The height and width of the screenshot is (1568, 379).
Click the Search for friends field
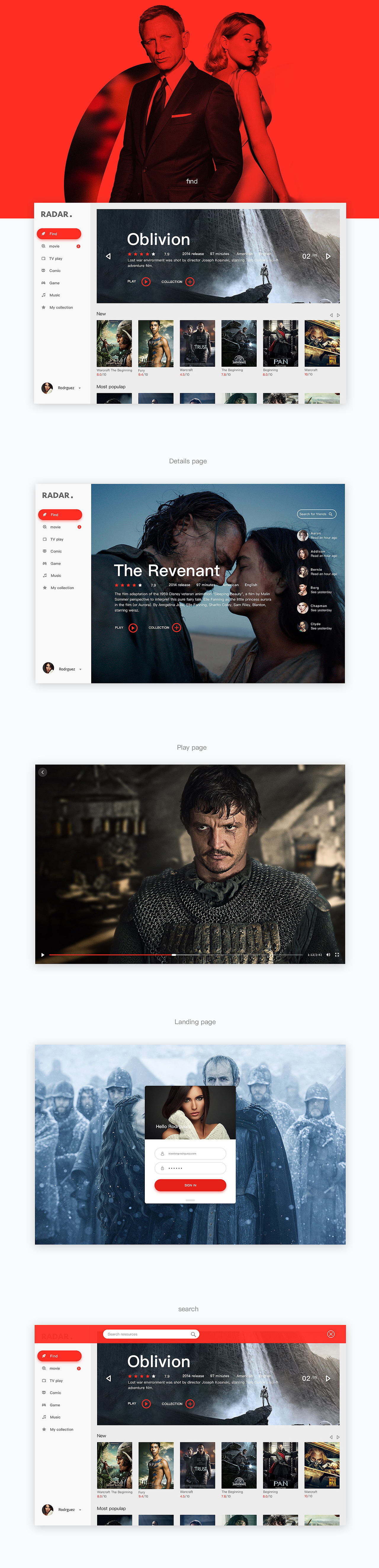coord(317,514)
